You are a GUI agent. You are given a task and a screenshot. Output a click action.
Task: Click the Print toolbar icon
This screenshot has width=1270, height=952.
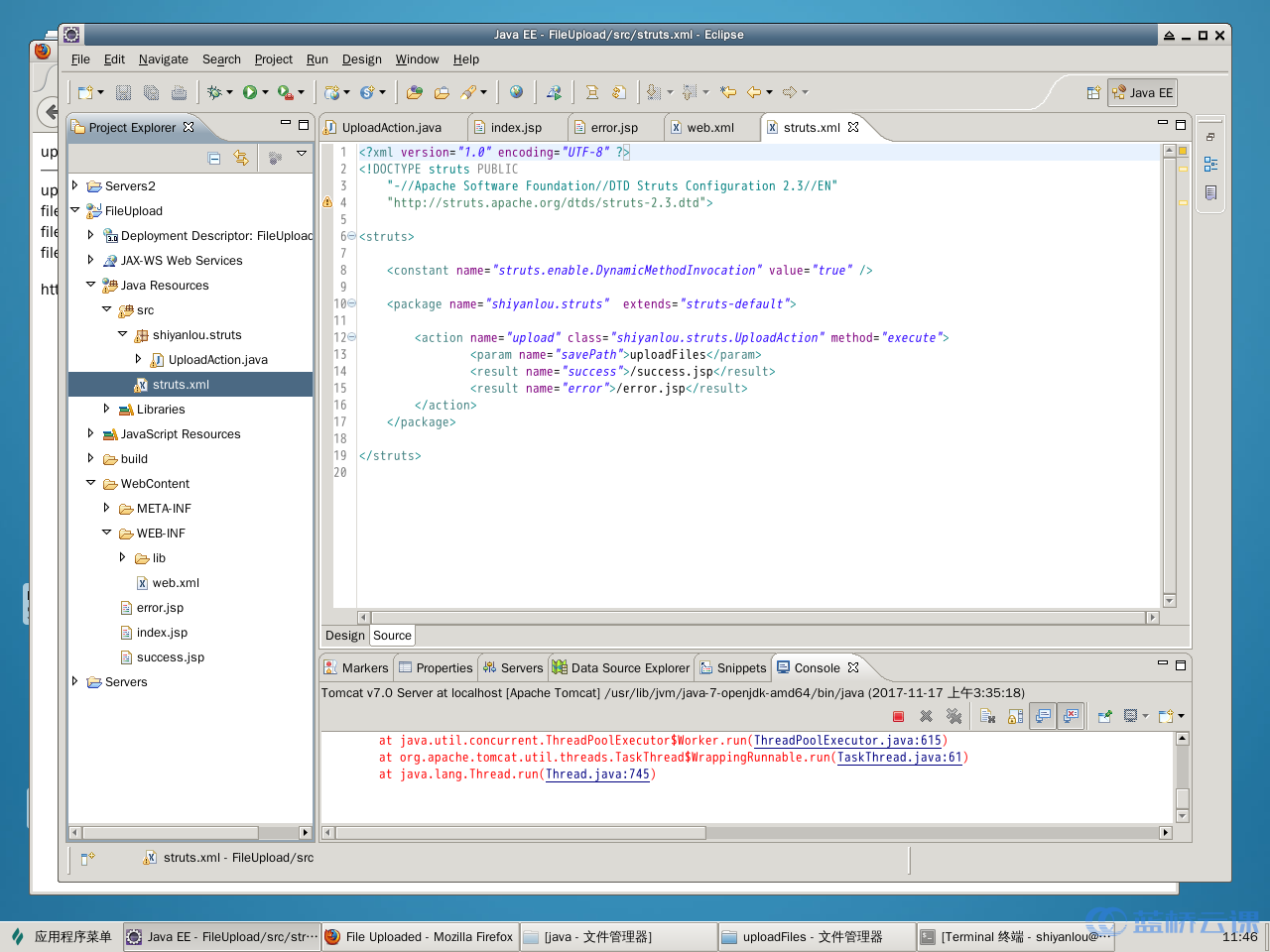click(x=179, y=92)
